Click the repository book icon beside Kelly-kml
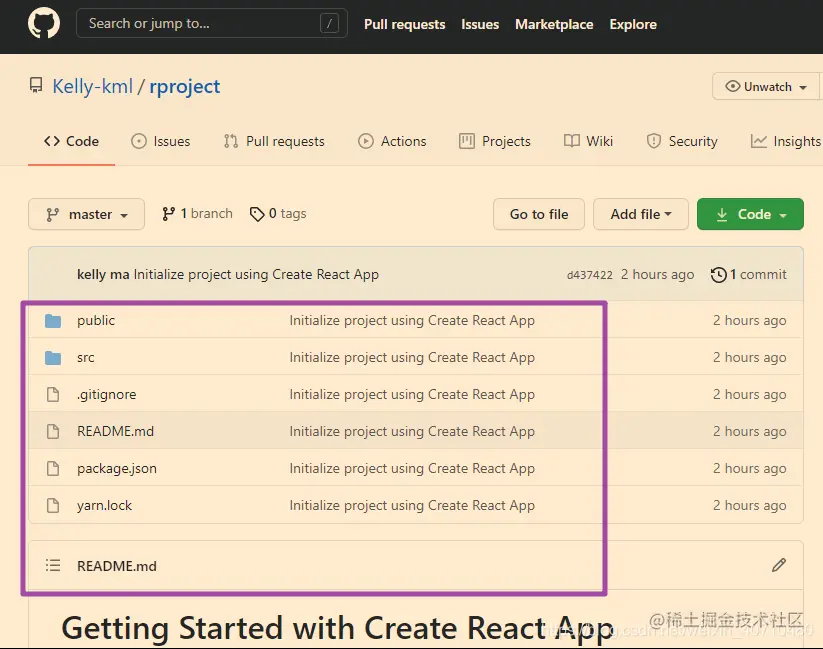823x649 pixels. pyautogui.click(x=36, y=86)
